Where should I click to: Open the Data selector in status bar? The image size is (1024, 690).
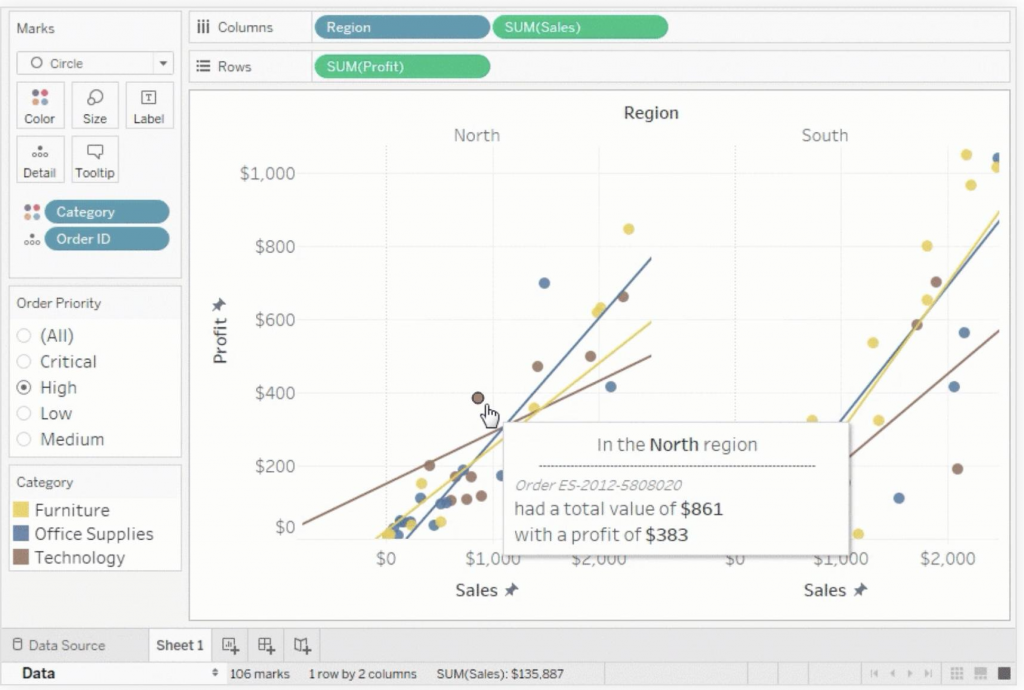tap(37, 673)
